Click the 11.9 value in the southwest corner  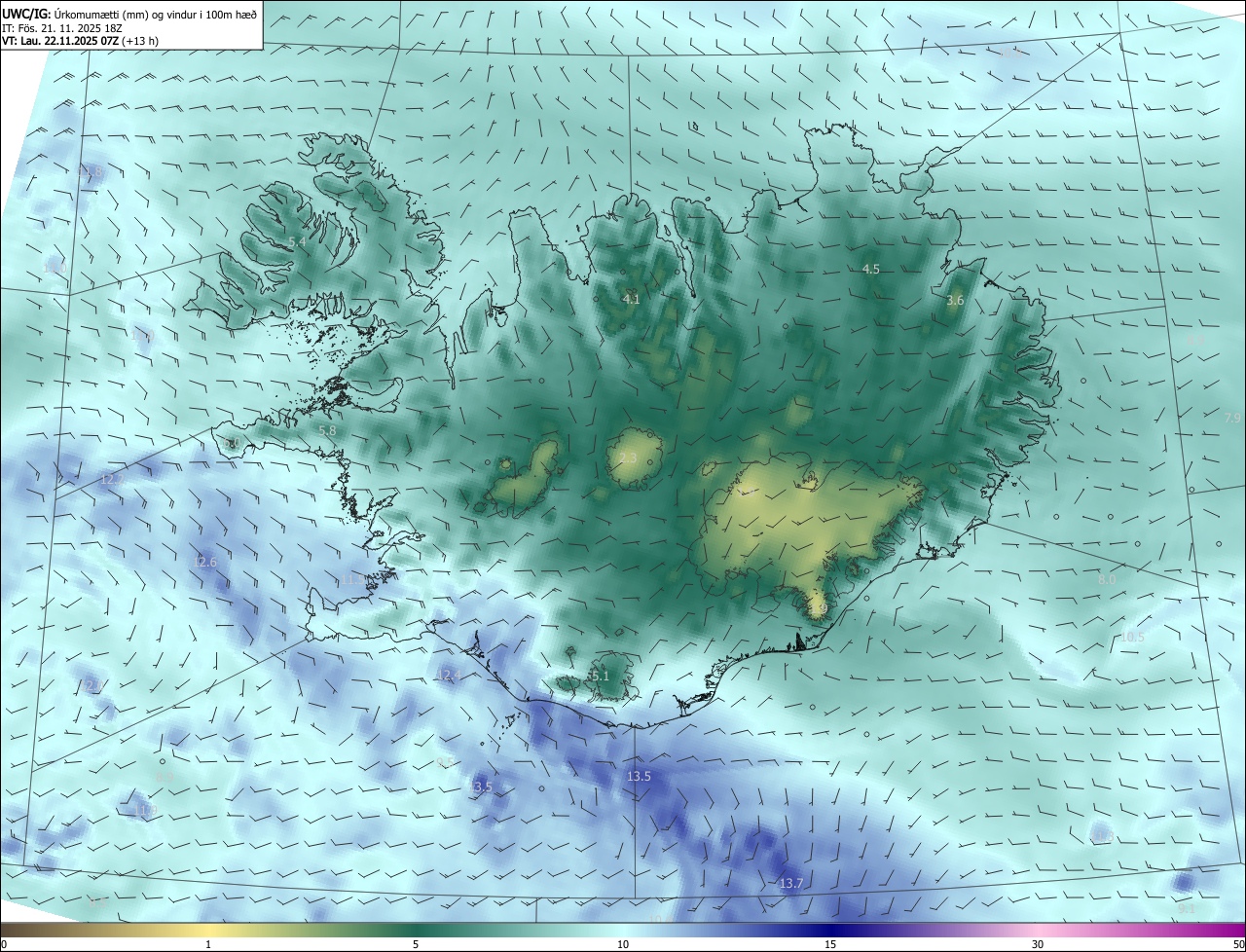tap(145, 810)
